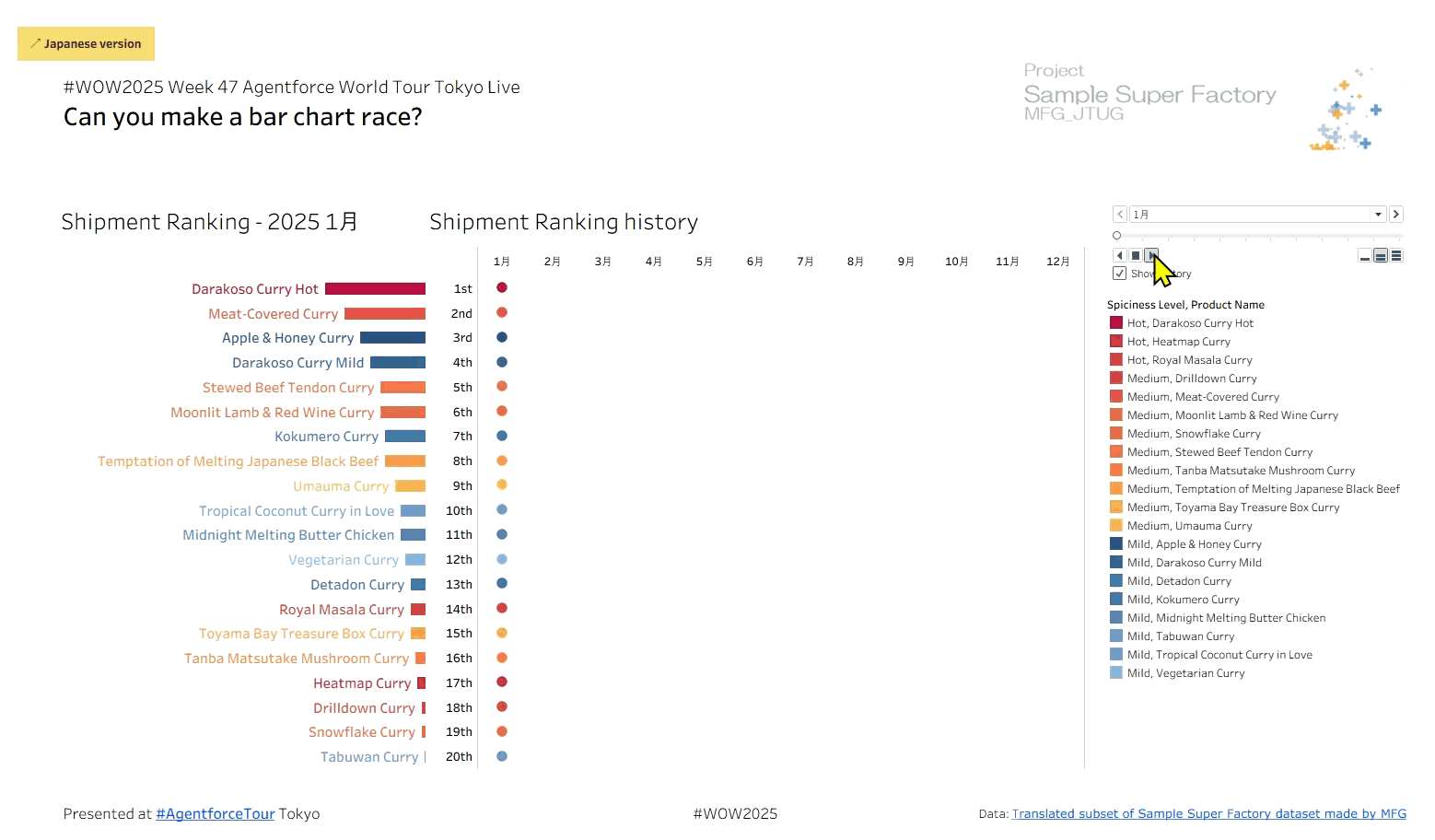Set playback speed to slow
This screenshot has height=840, width=1435.
click(1365, 256)
